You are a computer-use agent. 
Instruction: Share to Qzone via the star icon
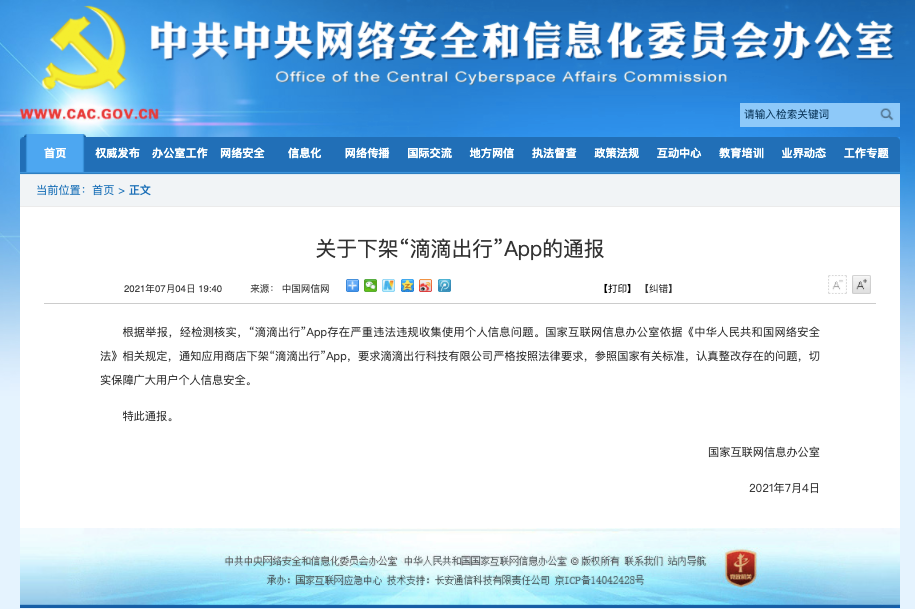point(406,287)
